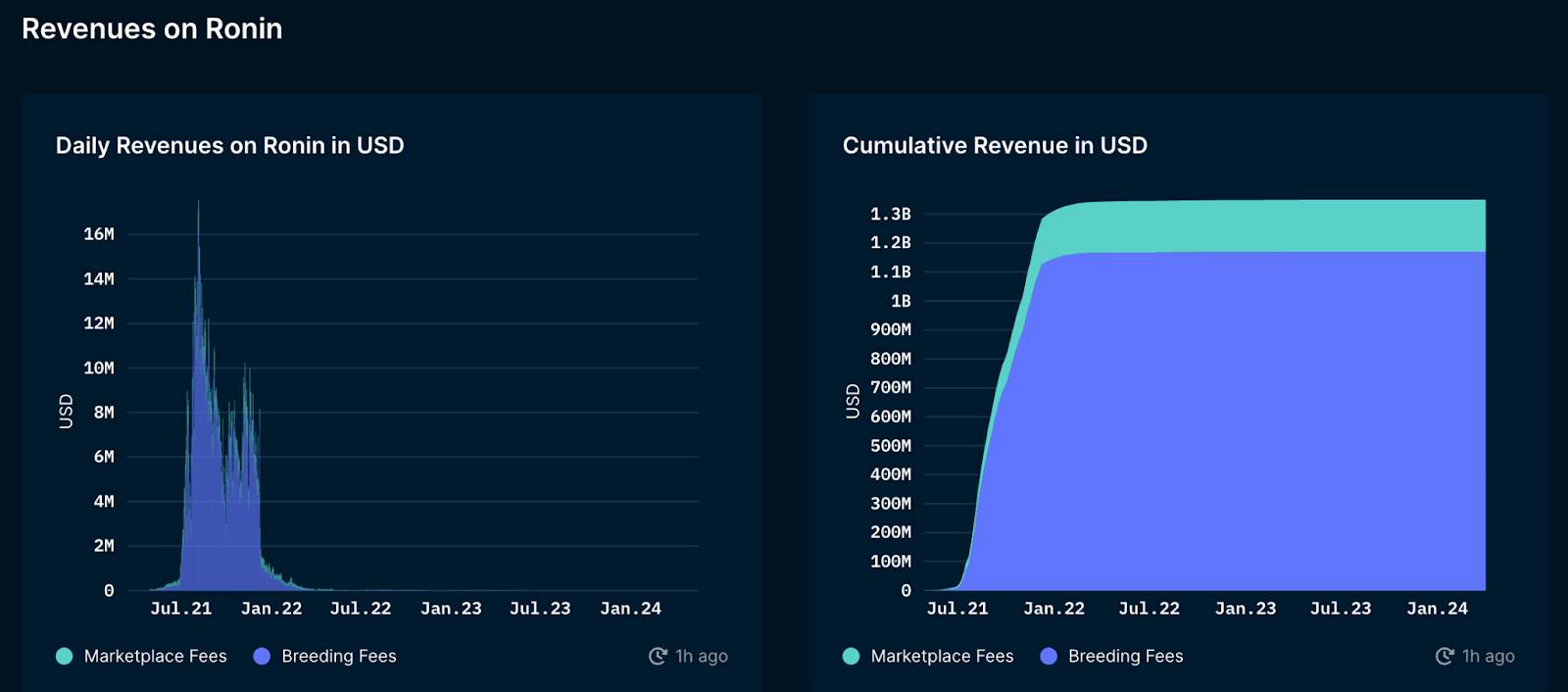Click blue Breeding Fees dot in Daily Revenues legend
The image size is (1568, 692).
[x=262, y=657]
